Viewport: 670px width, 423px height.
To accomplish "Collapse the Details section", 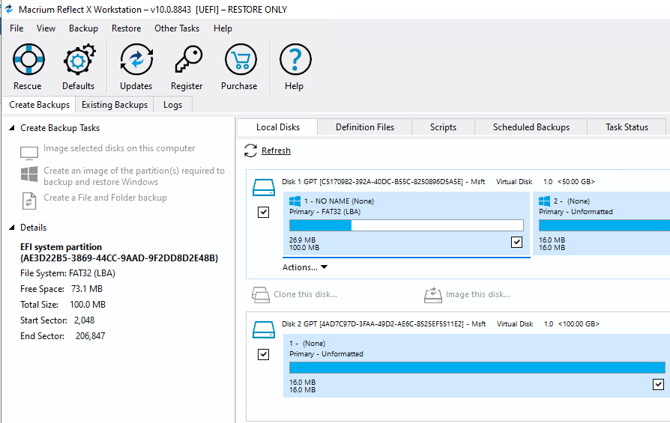I will (x=11, y=228).
